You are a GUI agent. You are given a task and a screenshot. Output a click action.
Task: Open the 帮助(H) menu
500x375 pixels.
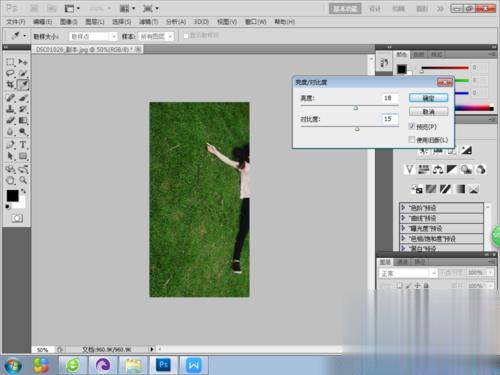pyautogui.click(x=284, y=22)
